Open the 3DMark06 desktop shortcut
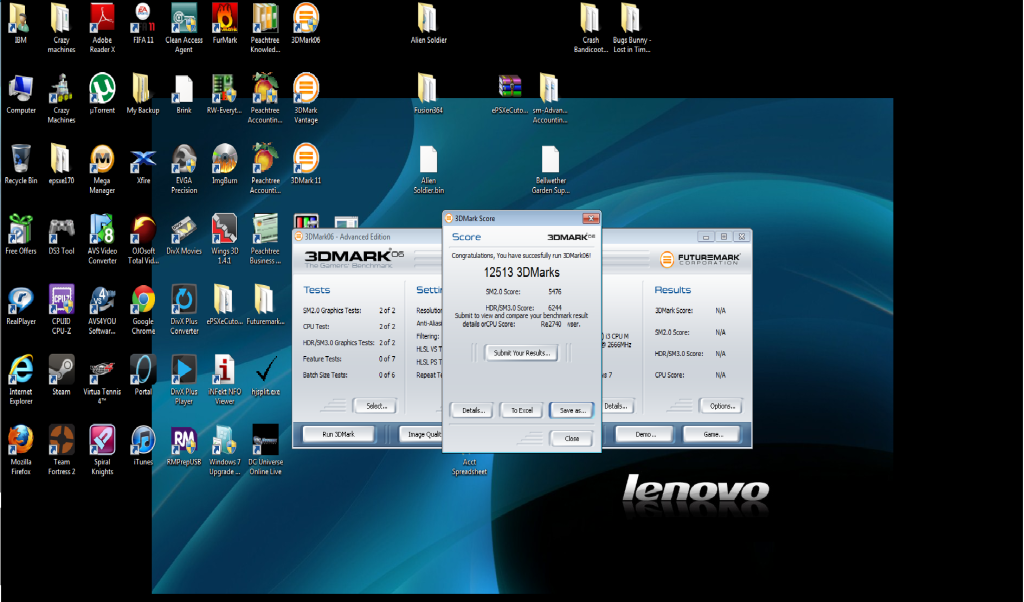Viewport: 1024px width, 602px height. tap(306, 24)
